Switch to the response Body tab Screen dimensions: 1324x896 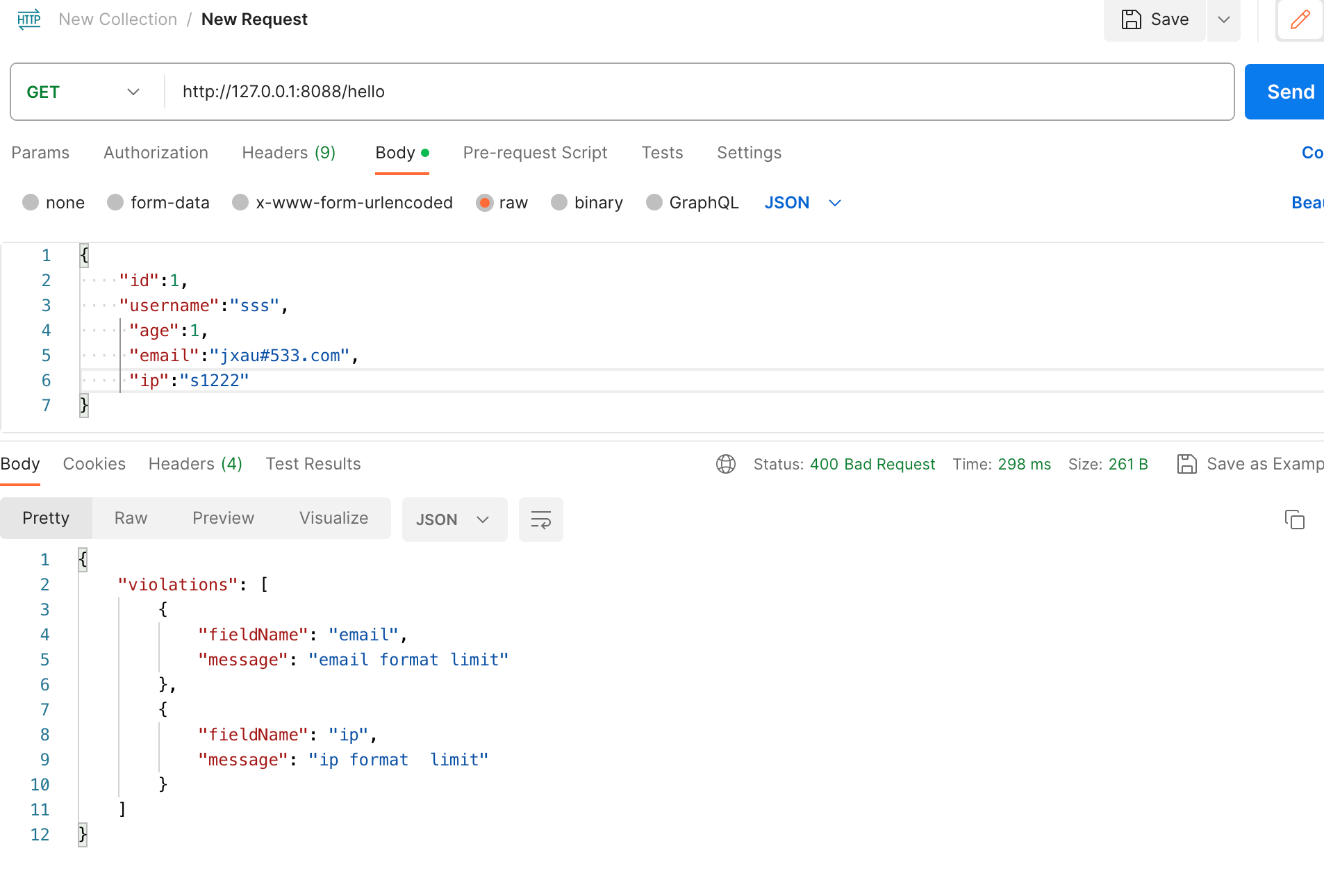coord(20,464)
